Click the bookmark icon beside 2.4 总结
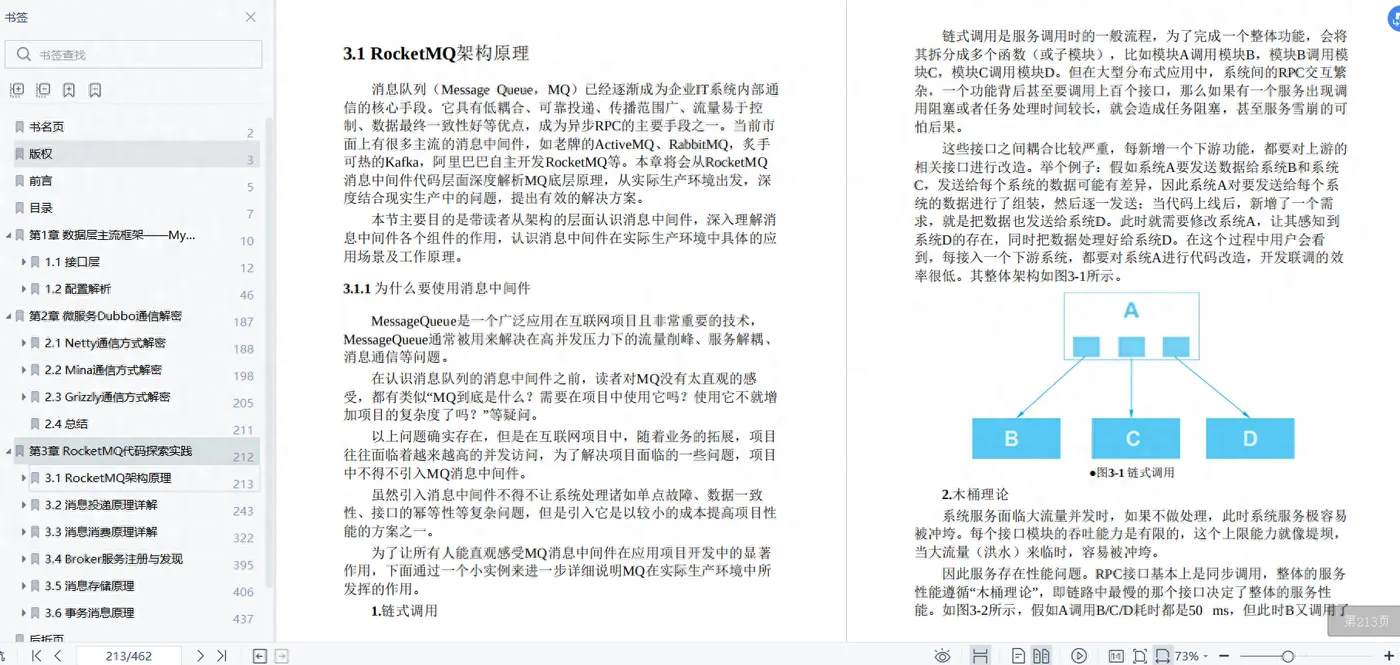Image resolution: width=1400 pixels, height=665 pixels. (35, 424)
